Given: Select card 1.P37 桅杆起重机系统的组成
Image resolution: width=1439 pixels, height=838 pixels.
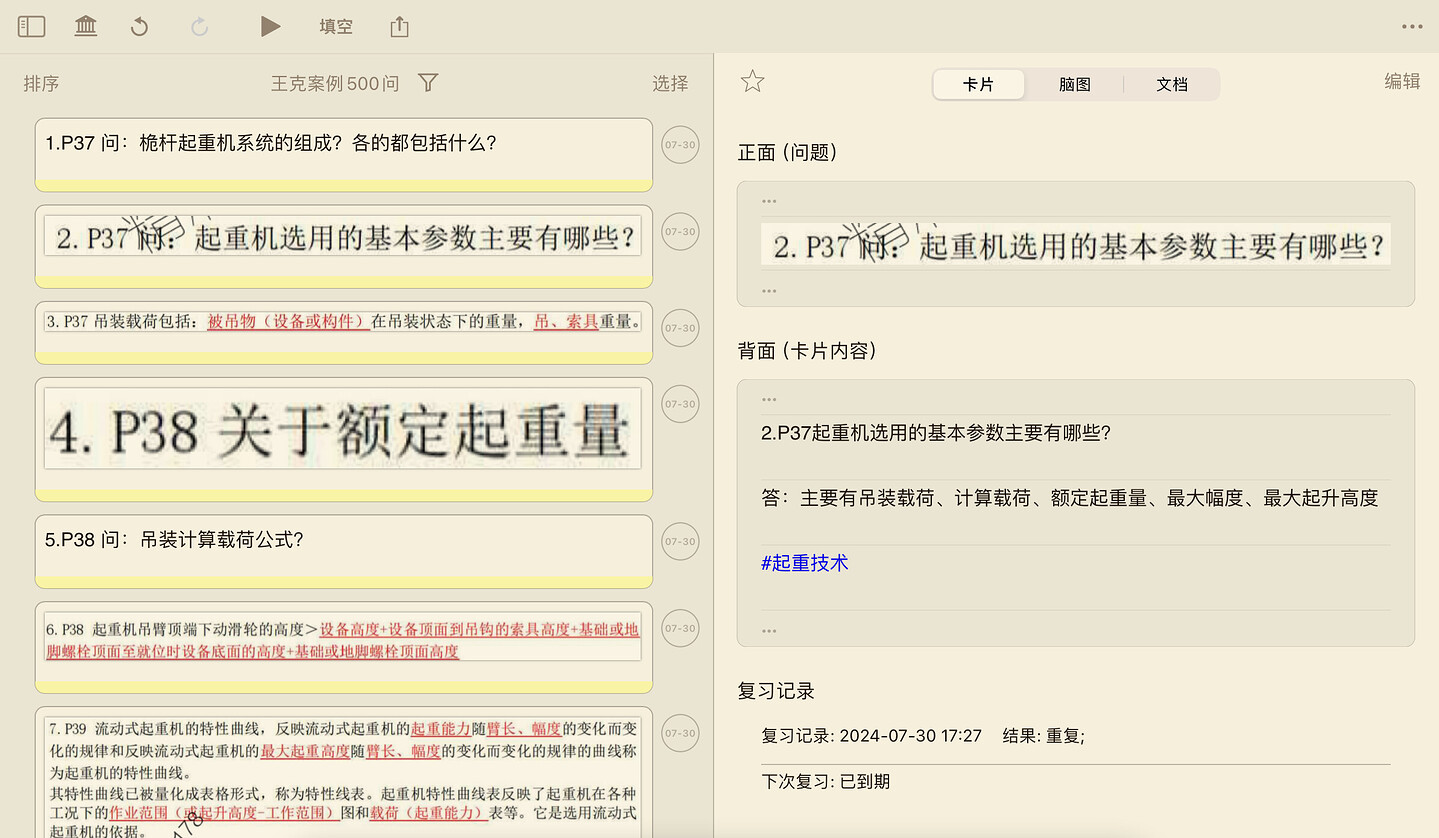Looking at the screenshot, I should (344, 154).
